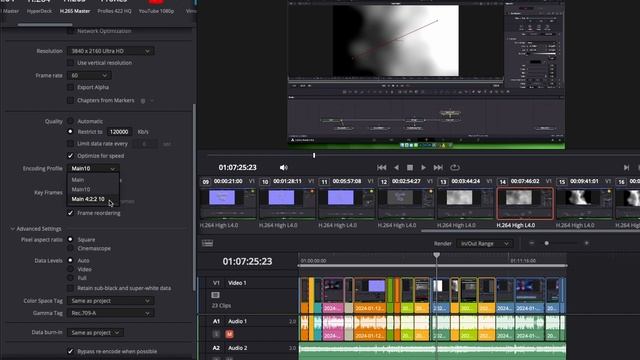The width and height of the screenshot is (640, 360).
Task: Choose Main encoding profile option
Action: pos(93,180)
